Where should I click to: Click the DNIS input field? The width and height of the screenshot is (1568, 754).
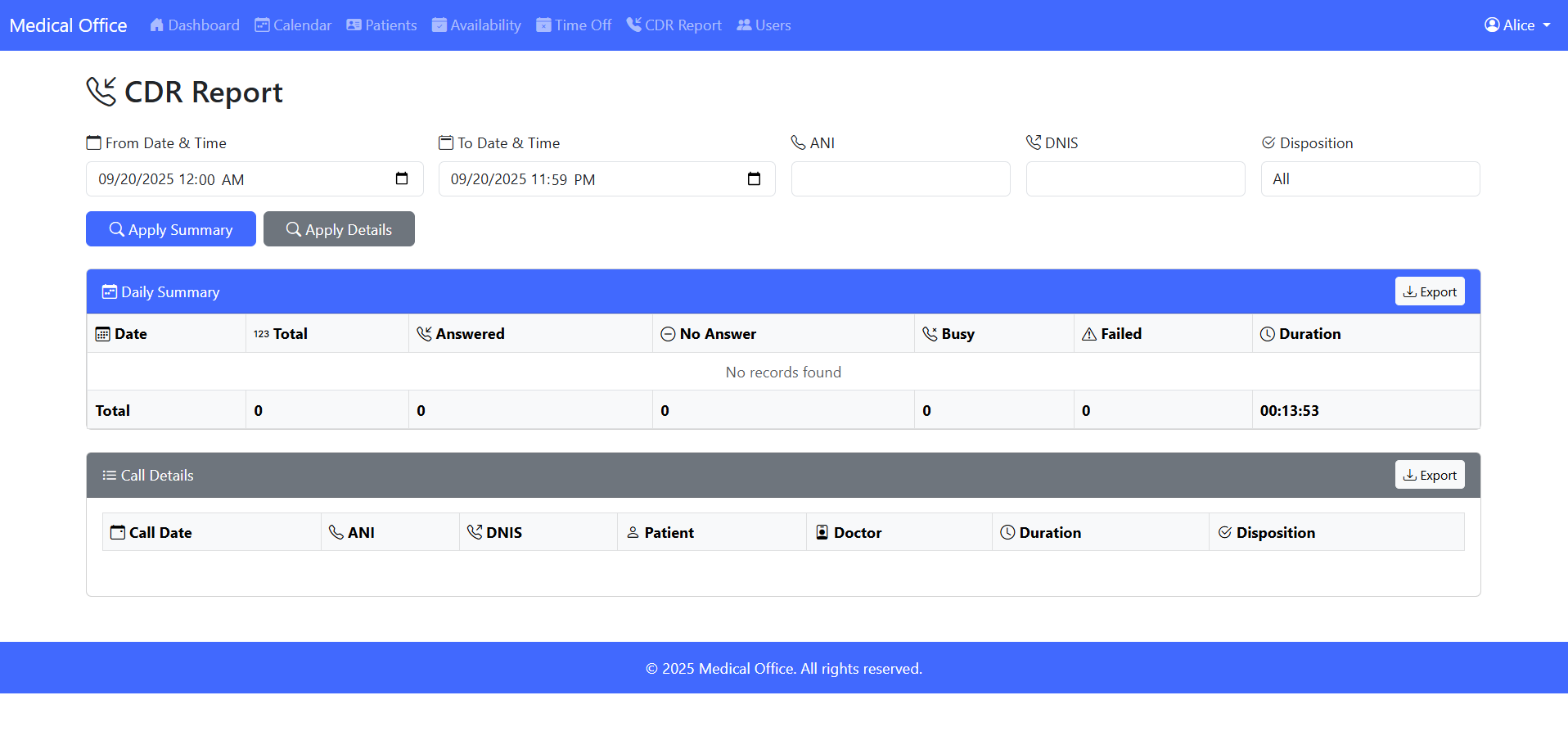pos(1135,178)
